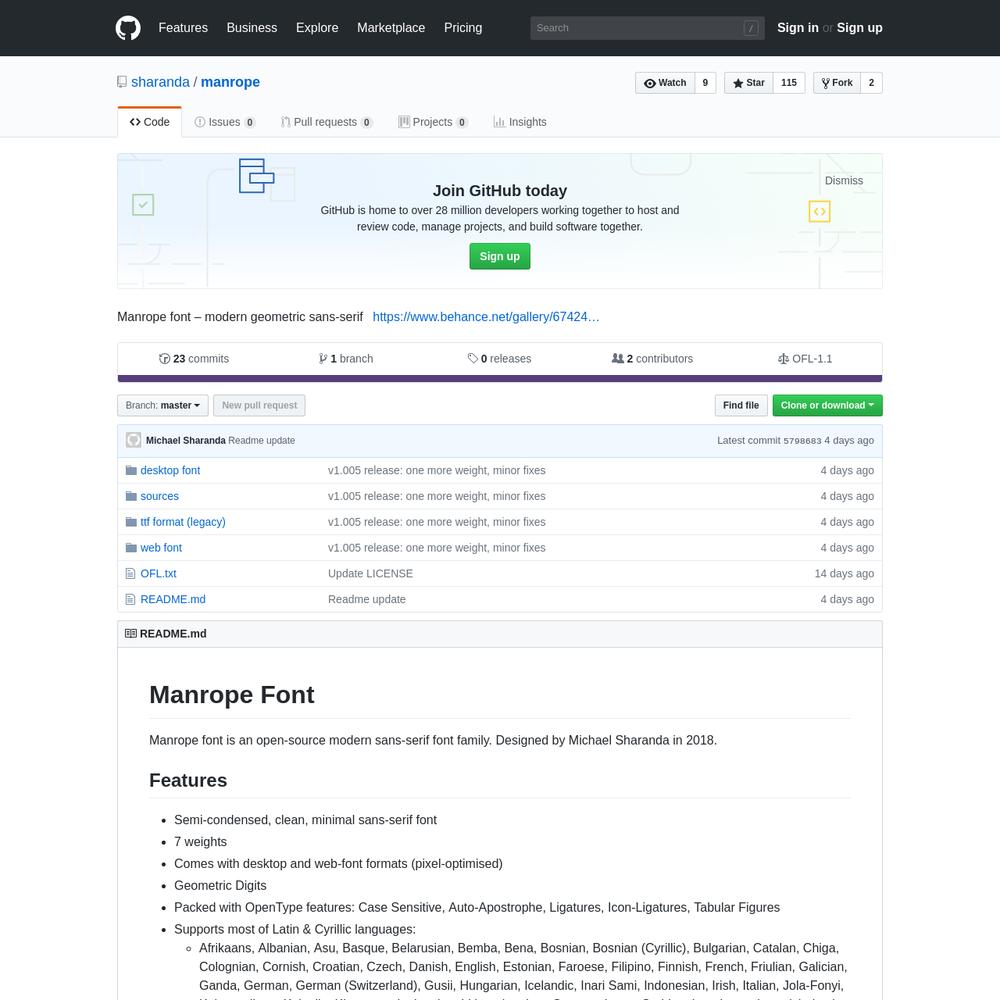Open the forks count 2
1000x1000 pixels.
pos(871,83)
